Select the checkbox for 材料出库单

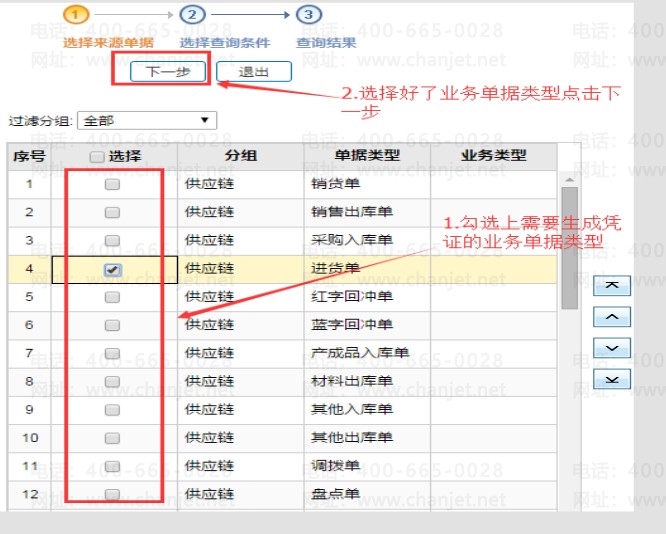112,381
